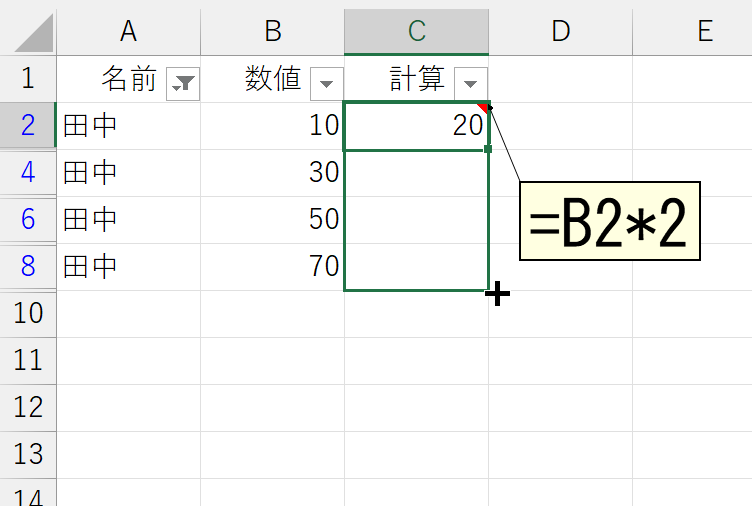Click the 計算 header cell text
This screenshot has width=752, height=506.
[417, 79]
